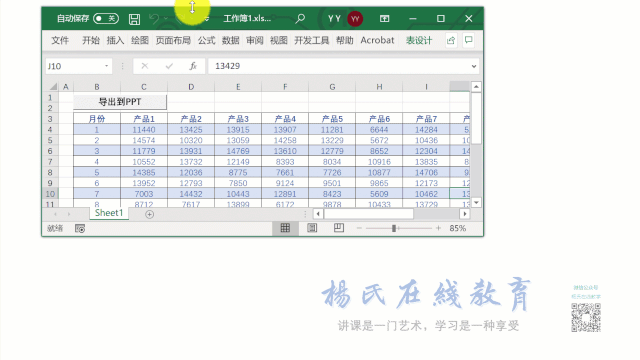Click the 导出到PPT button
640x360 pixels.
[120, 102]
